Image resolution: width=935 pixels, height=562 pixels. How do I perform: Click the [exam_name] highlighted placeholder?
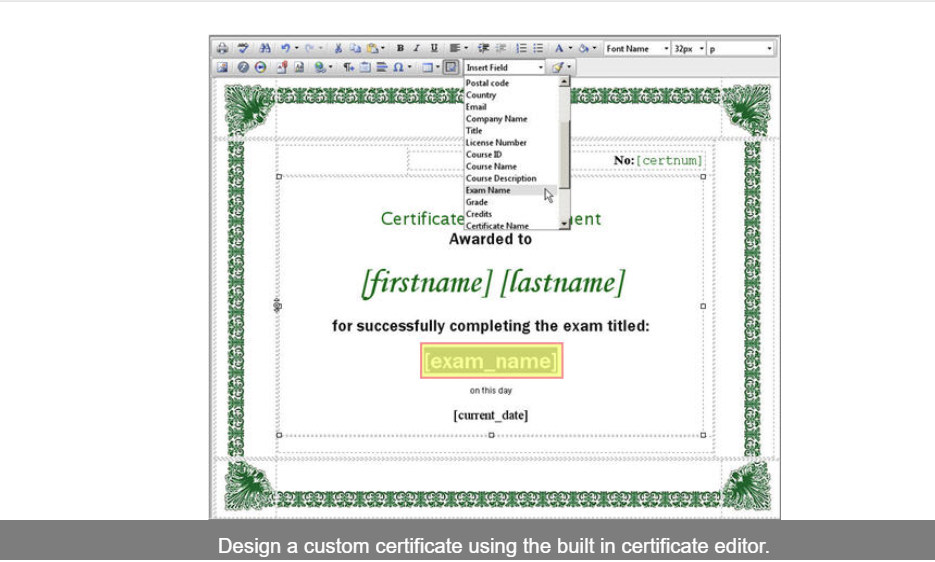coord(492,361)
